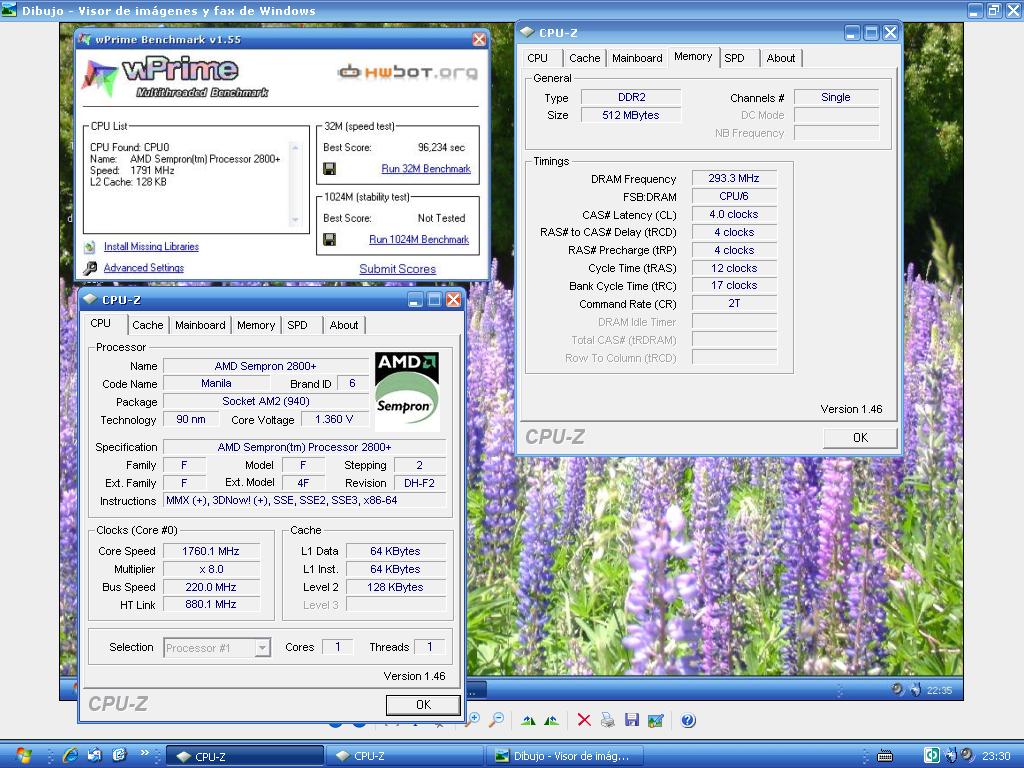Open the image for editing in the viewer
Viewport: 1024px width, 768px height.
tap(656, 720)
